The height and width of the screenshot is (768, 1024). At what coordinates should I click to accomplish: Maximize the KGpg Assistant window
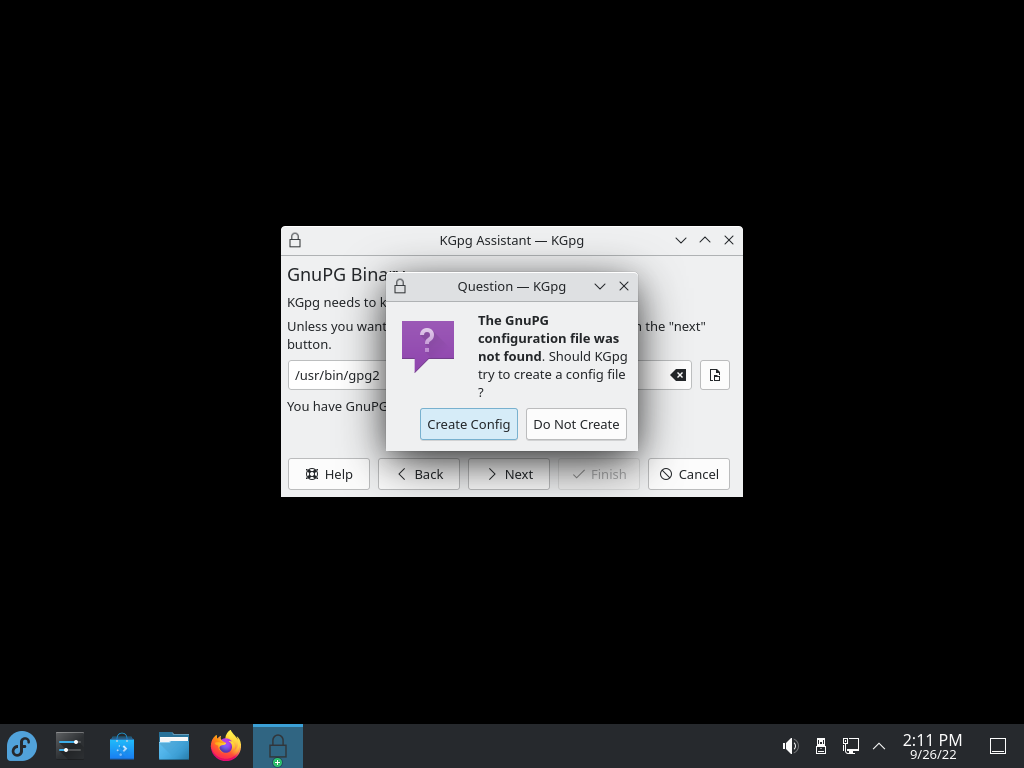coord(705,240)
